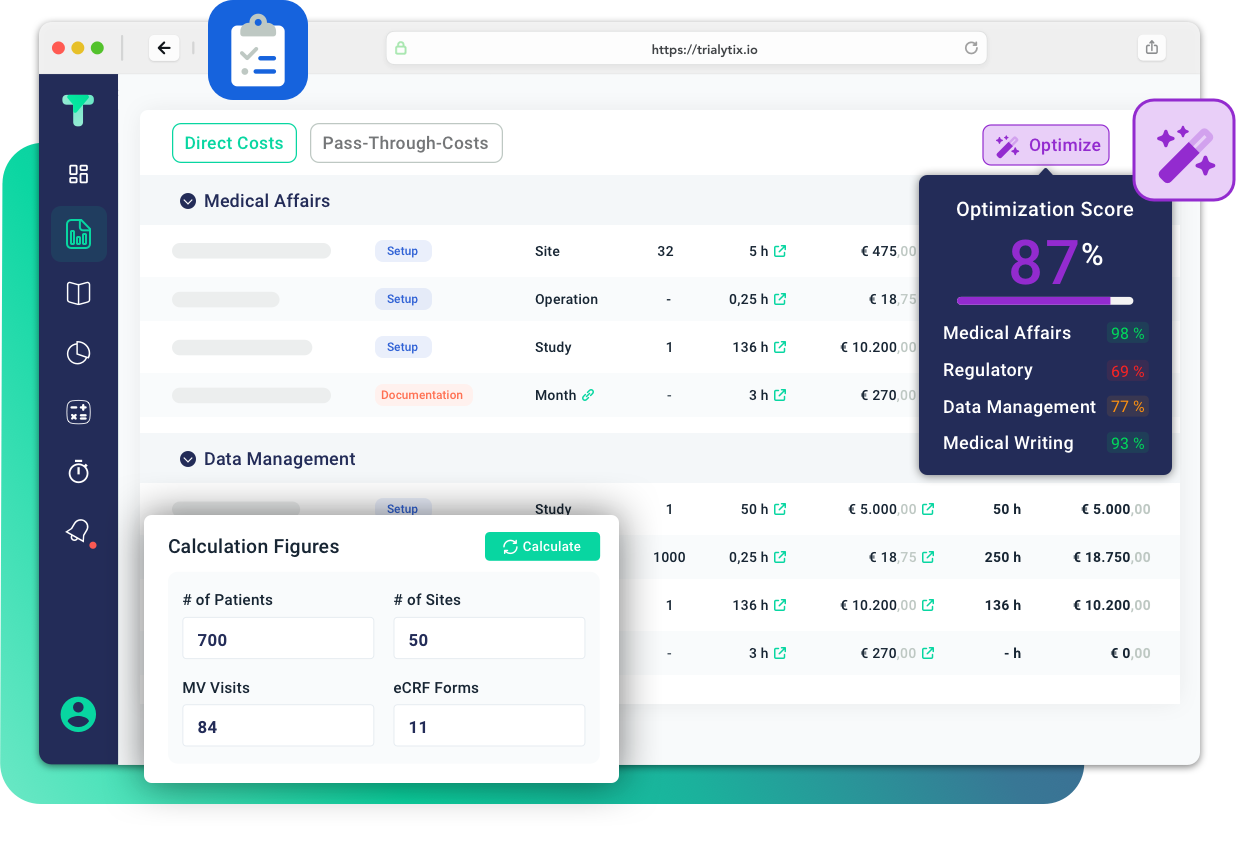
Task: Collapse the Medical Affairs section
Action: coord(188,200)
